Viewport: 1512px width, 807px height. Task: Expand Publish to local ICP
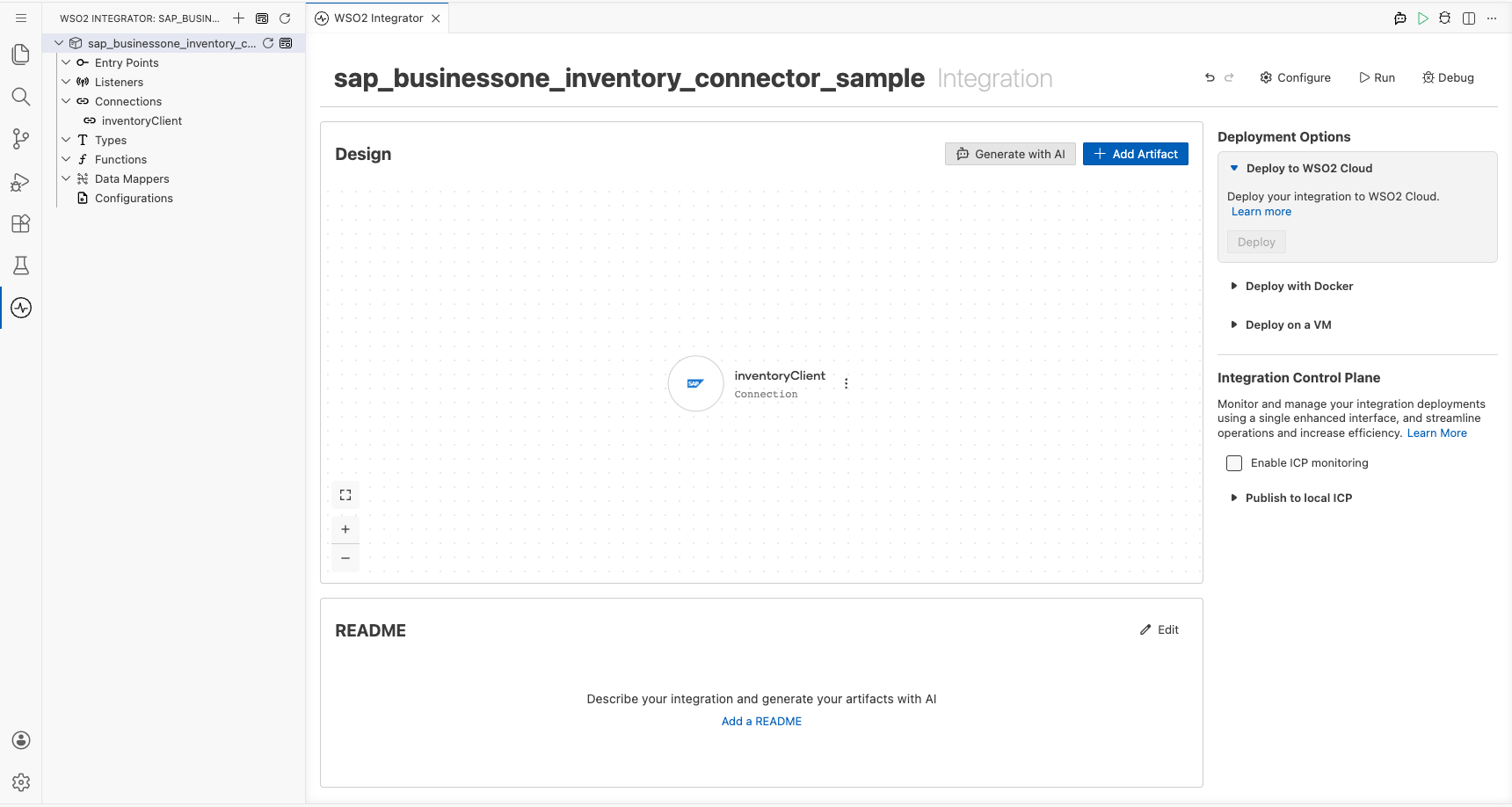coord(1291,498)
